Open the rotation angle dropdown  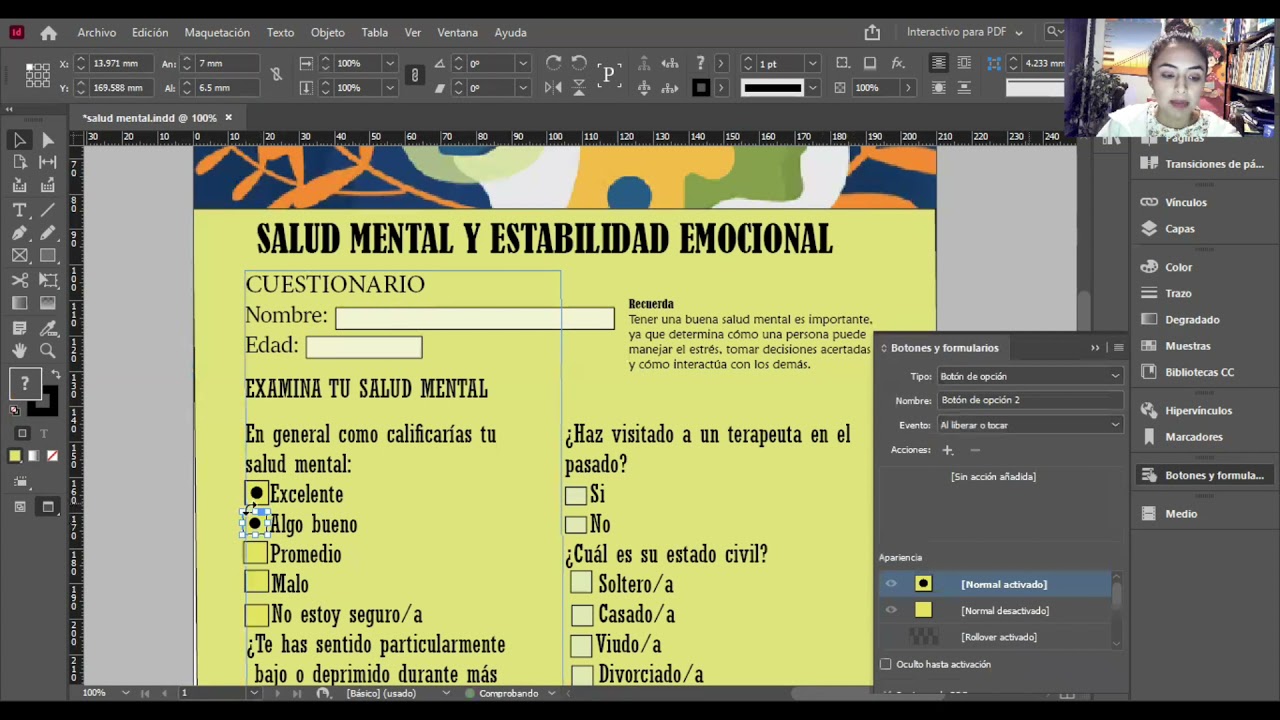pos(522,63)
